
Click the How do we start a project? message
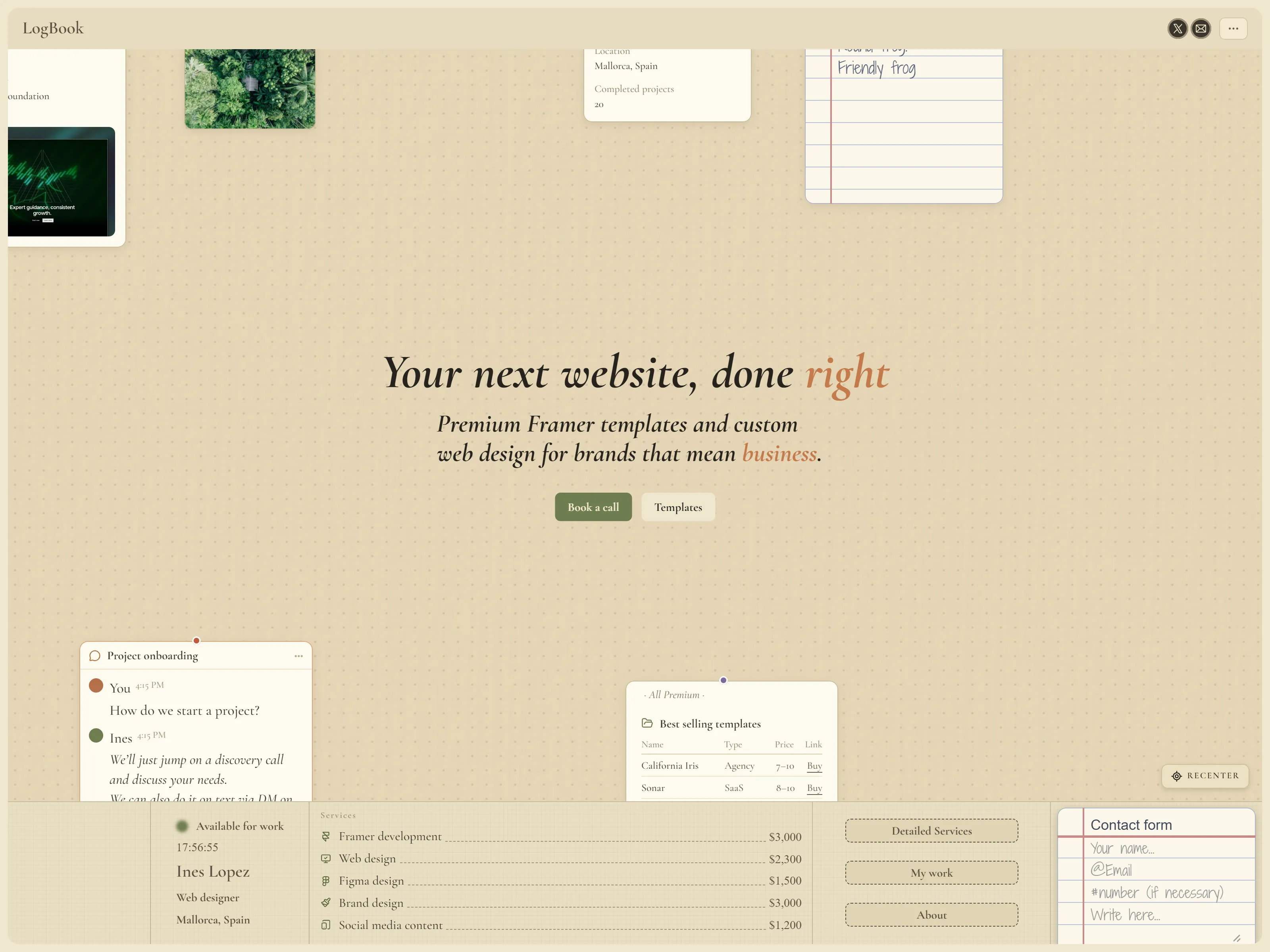coord(184,710)
